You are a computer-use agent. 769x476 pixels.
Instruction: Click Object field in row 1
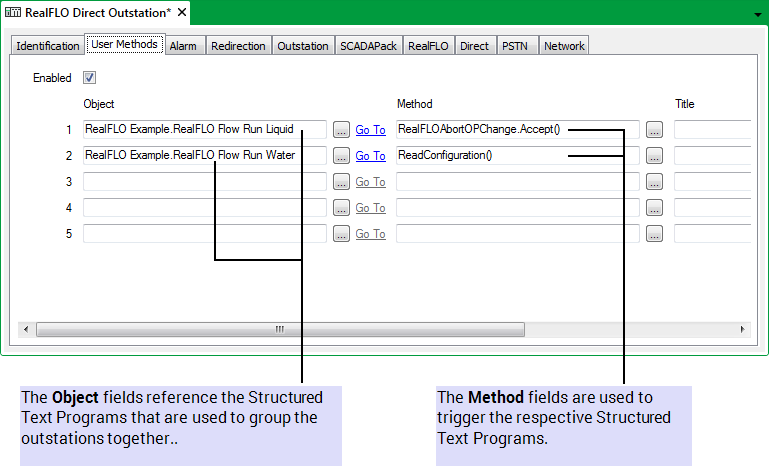pyautogui.click(x=205, y=129)
